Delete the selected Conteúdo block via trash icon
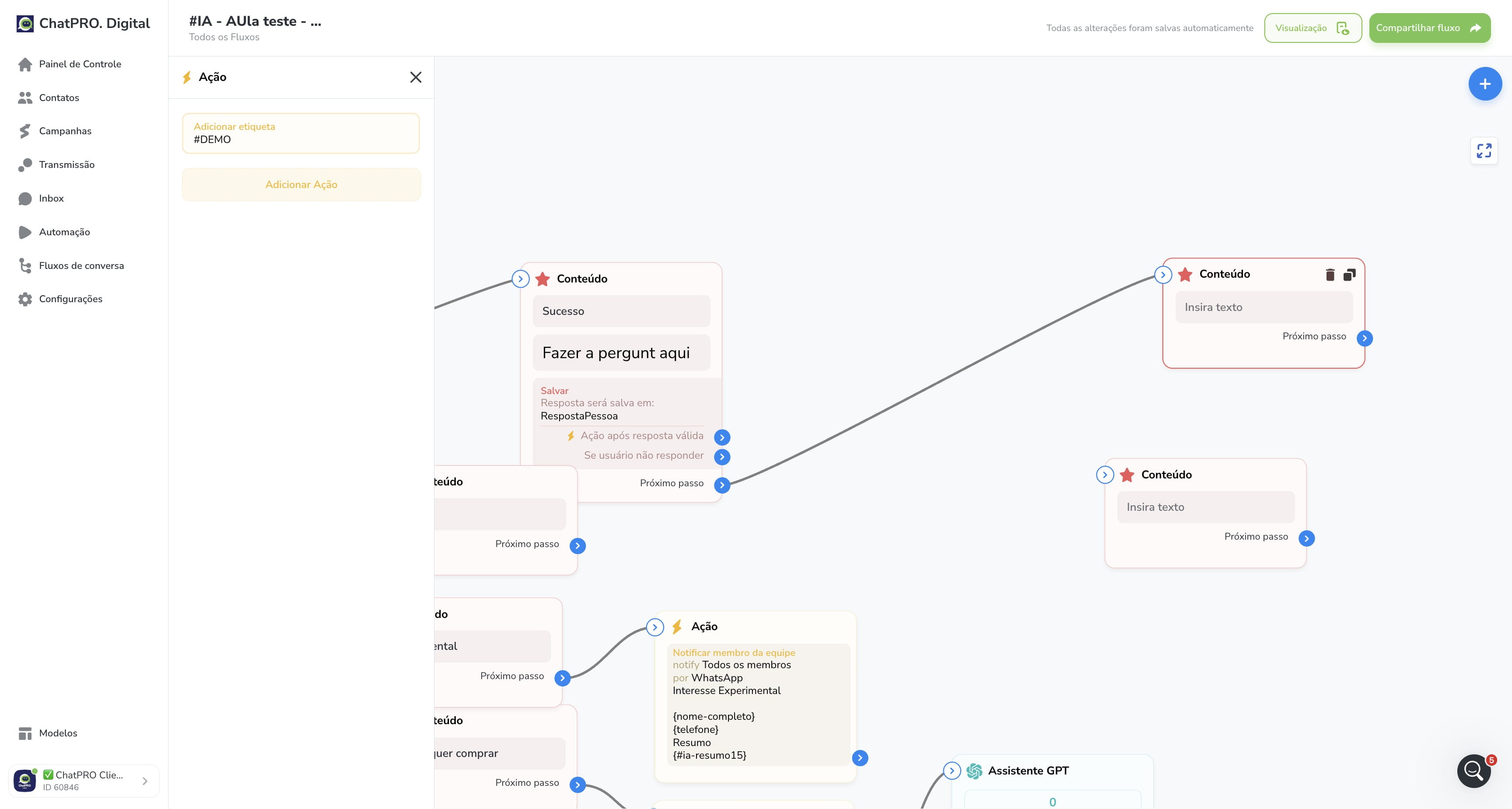 tap(1330, 275)
